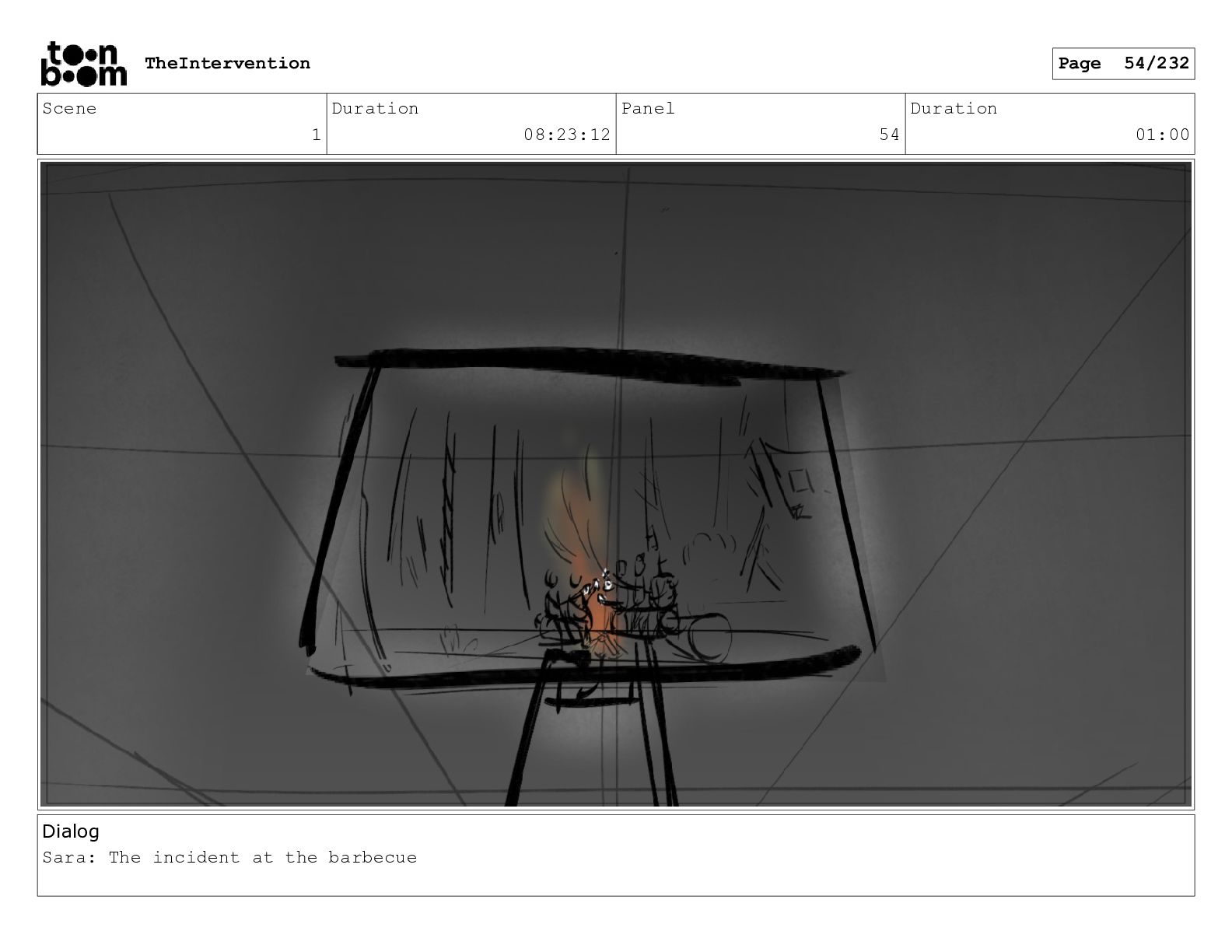
Task: Click the storyboard panel campfire drawing
Action: coord(616,484)
